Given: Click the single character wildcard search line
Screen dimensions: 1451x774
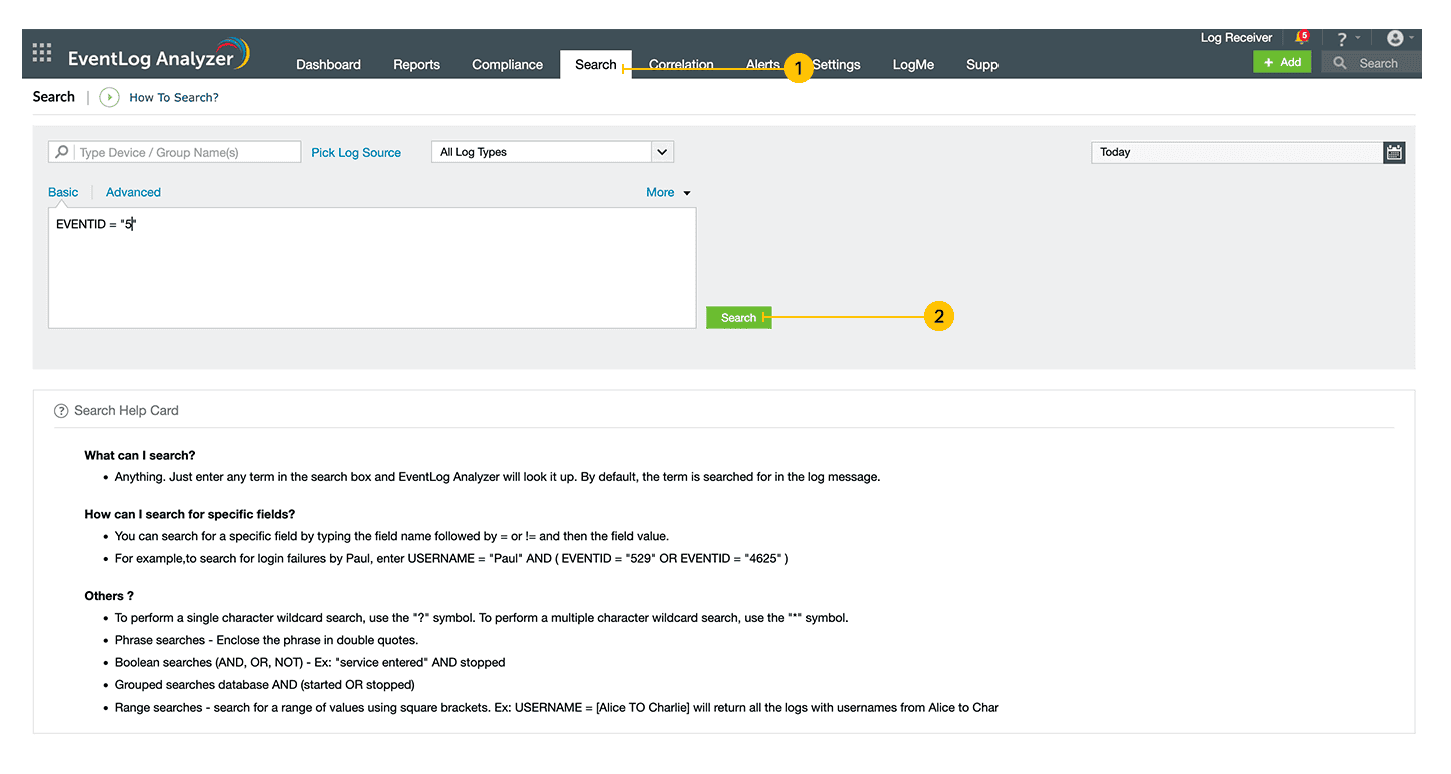Looking at the screenshot, I should pyautogui.click(x=481, y=618).
